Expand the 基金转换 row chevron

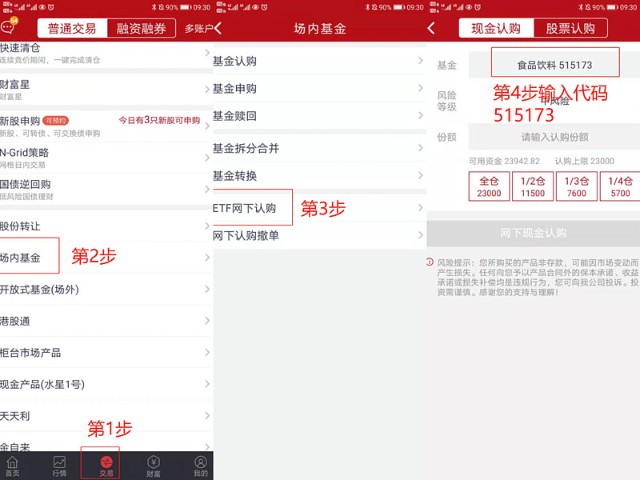[420, 176]
